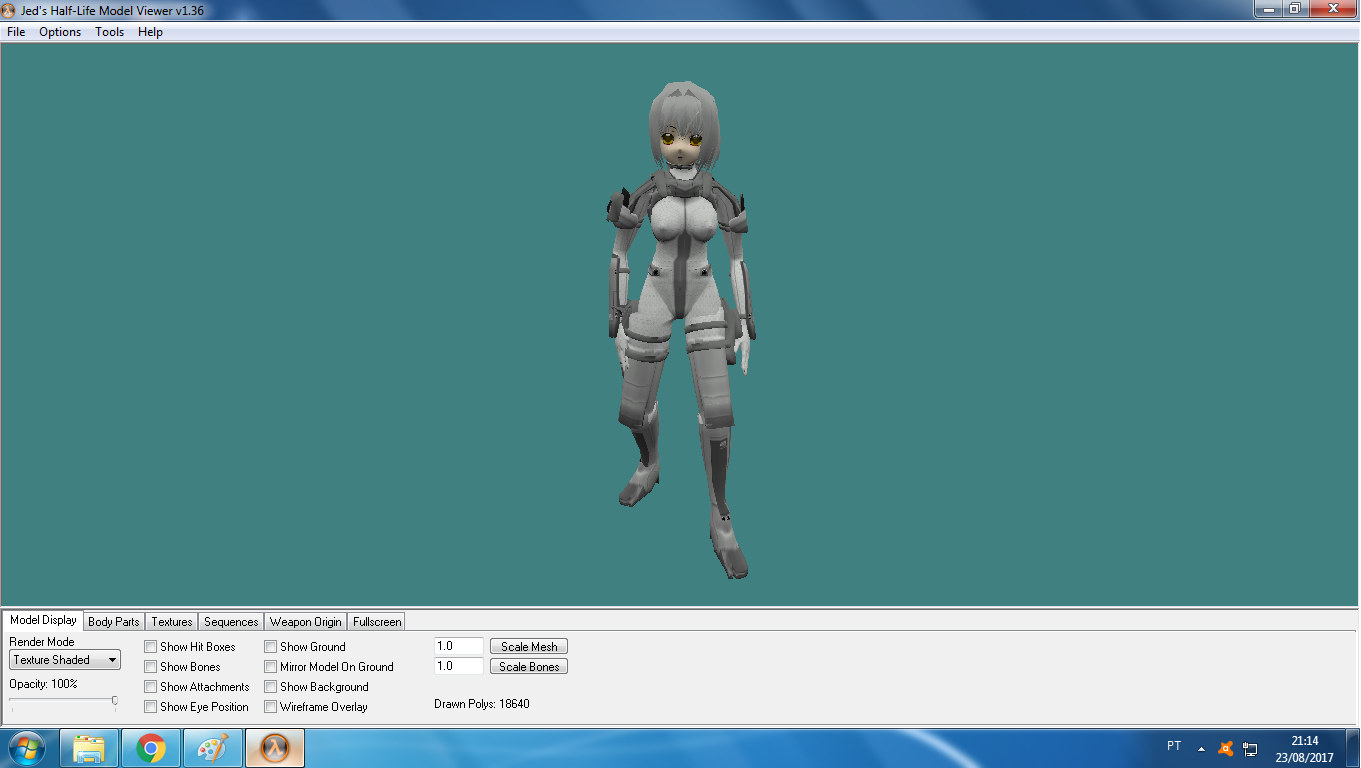Screen dimensions: 1361x768
Task: Enable Show Bones checkbox
Action: pos(151,667)
